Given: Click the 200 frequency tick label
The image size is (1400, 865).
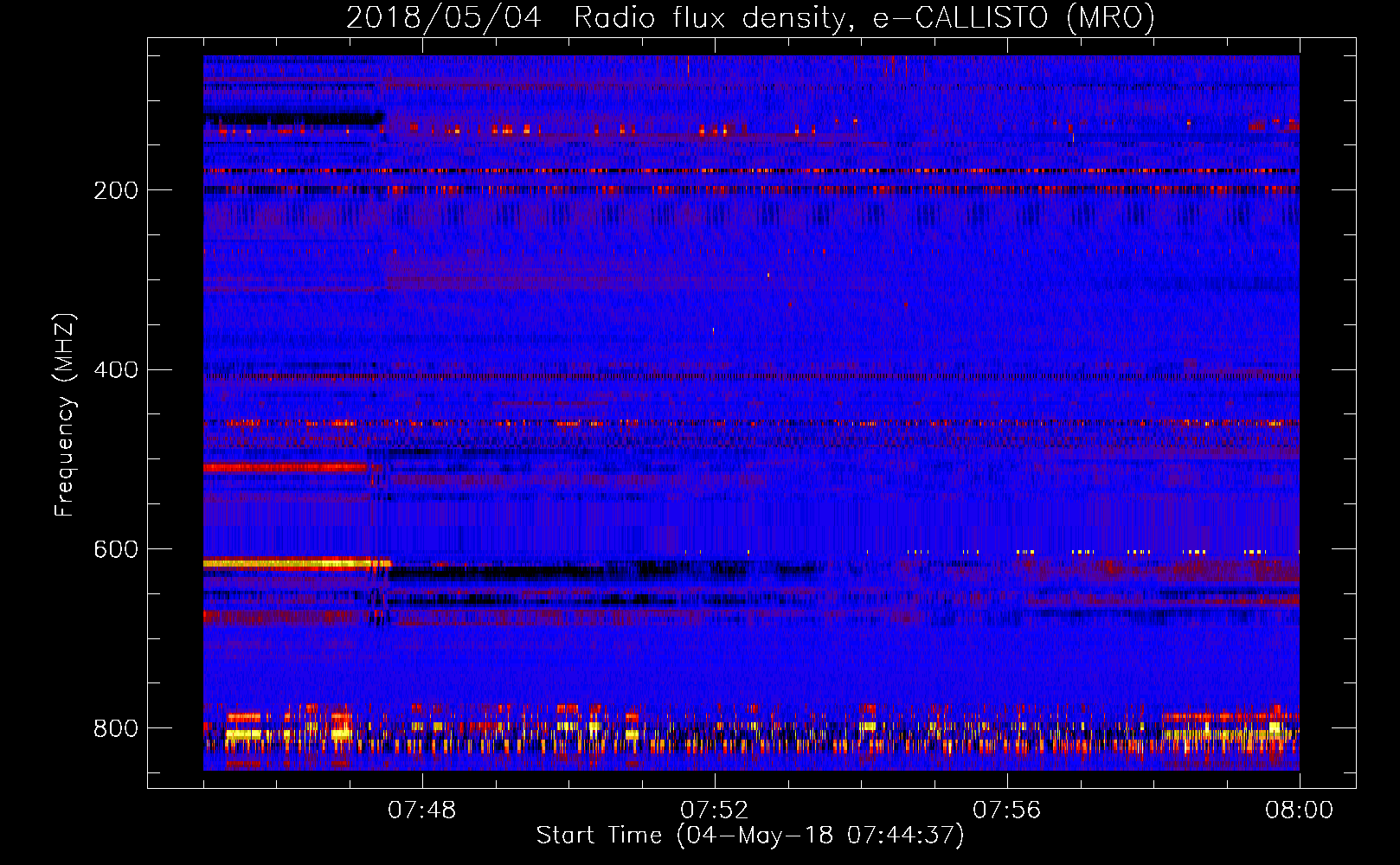Looking at the screenshot, I should tap(116, 190).
